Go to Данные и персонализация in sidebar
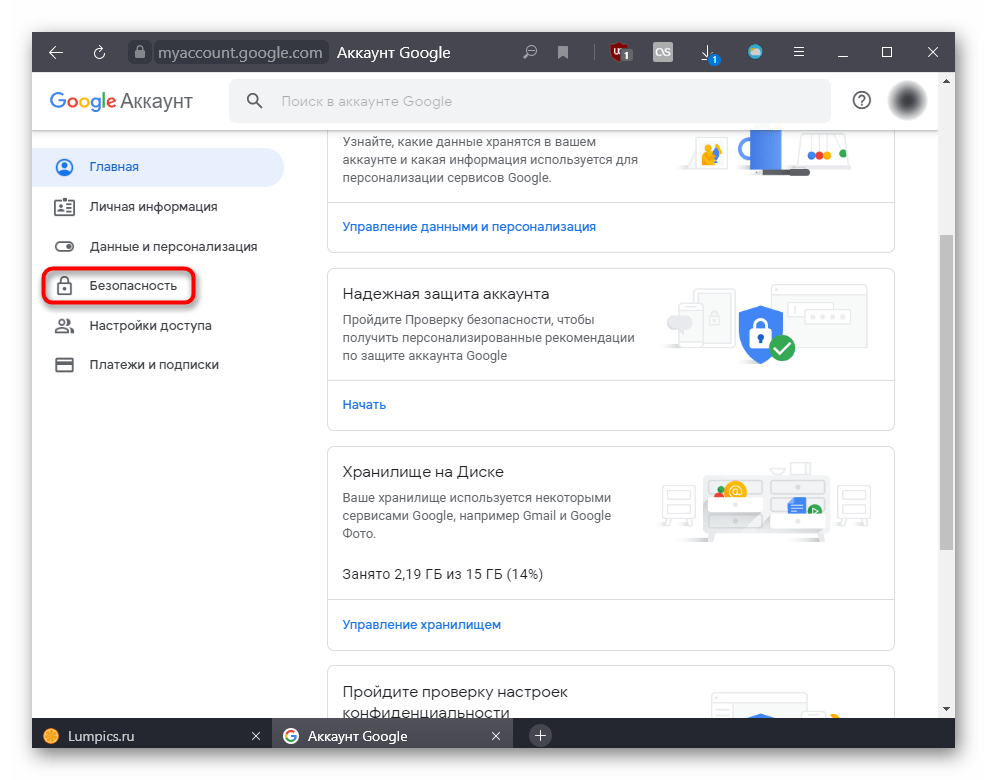 172,246
